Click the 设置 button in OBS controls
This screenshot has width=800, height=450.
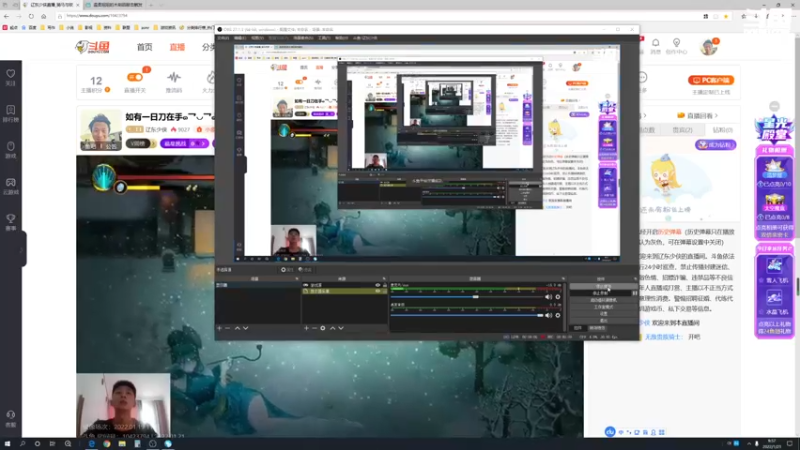coord(603,314)
